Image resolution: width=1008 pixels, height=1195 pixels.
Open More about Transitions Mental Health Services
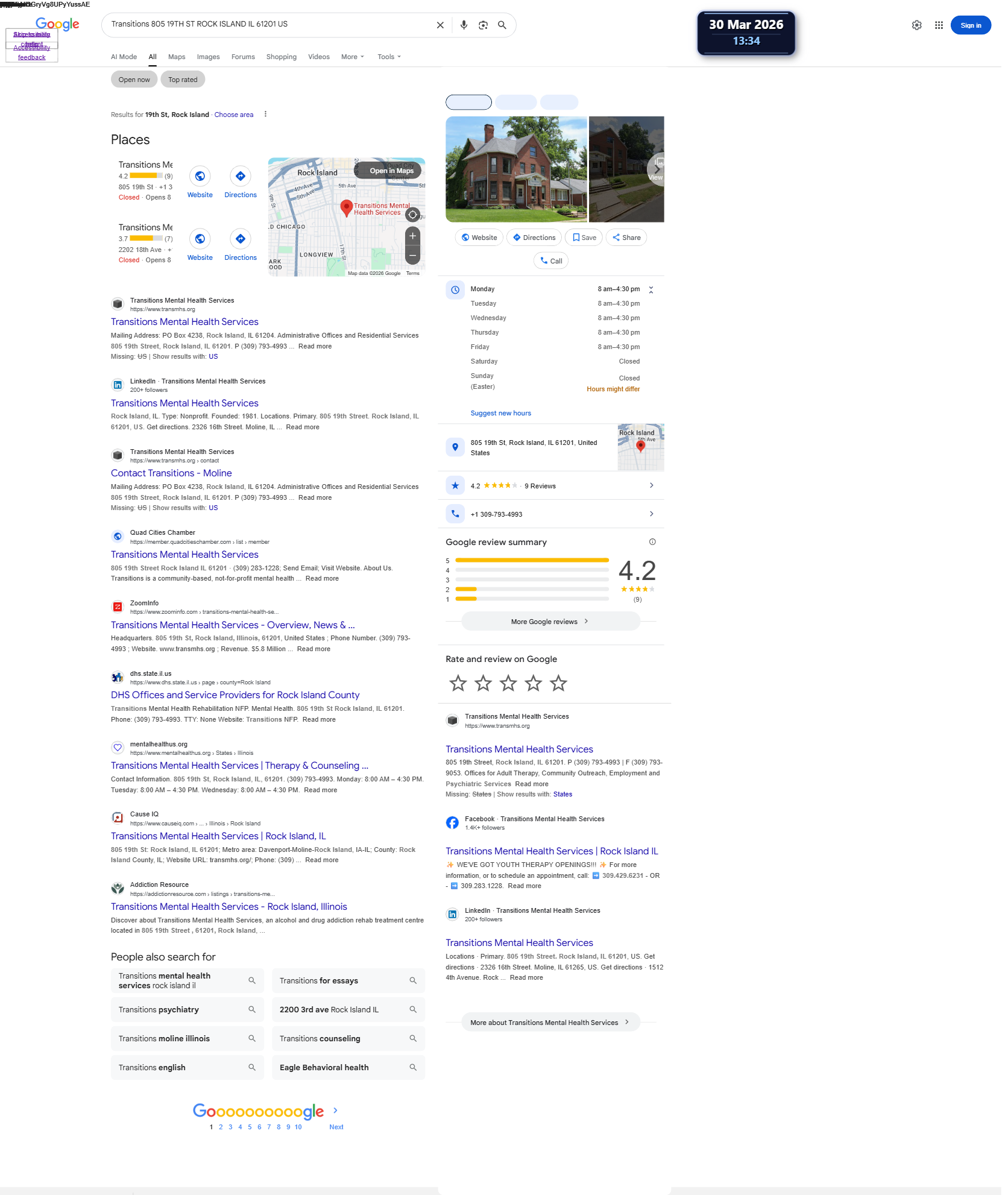pos(550,1023)
